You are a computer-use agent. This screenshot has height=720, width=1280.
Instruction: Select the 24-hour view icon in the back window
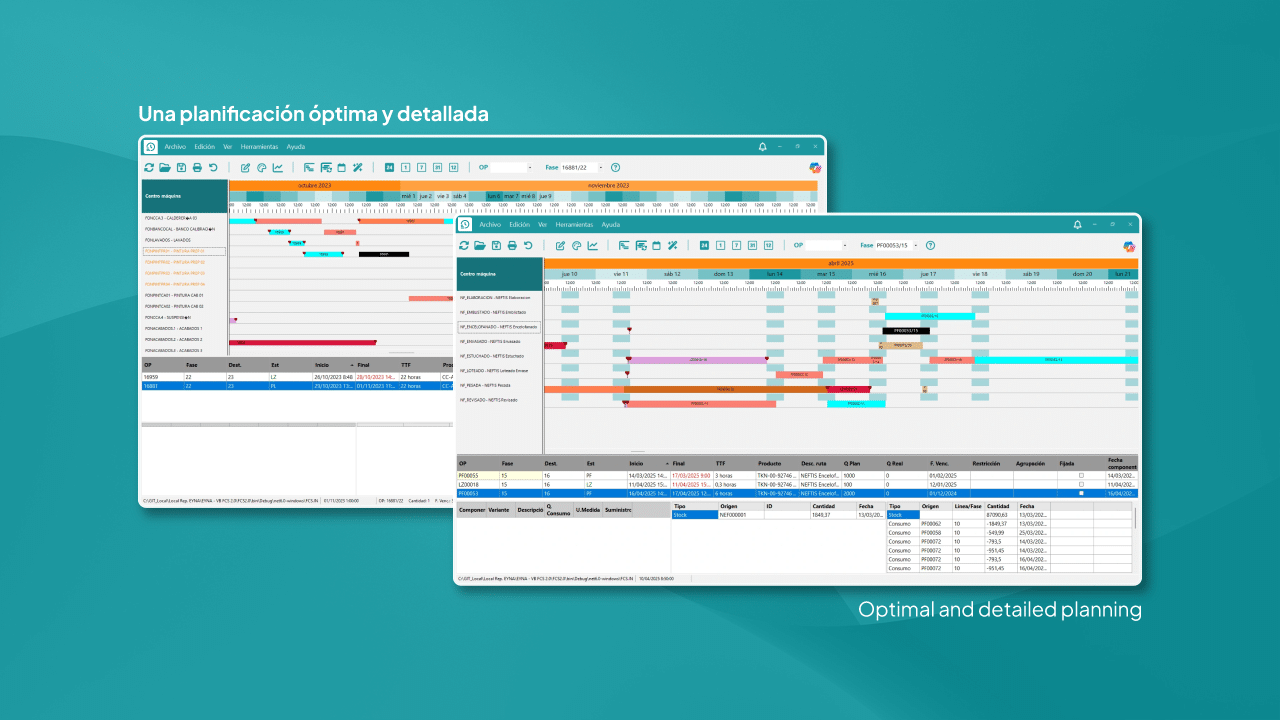tap(389, 167)
